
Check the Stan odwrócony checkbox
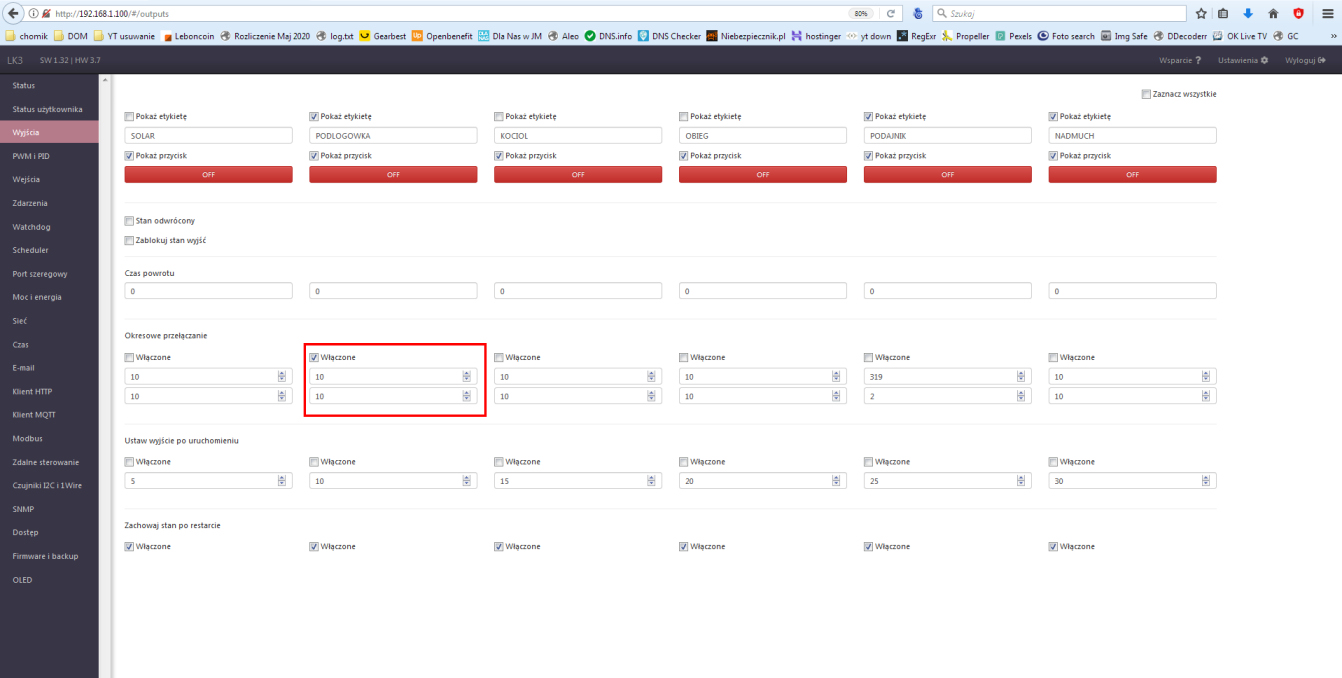[x=129, y=220]
